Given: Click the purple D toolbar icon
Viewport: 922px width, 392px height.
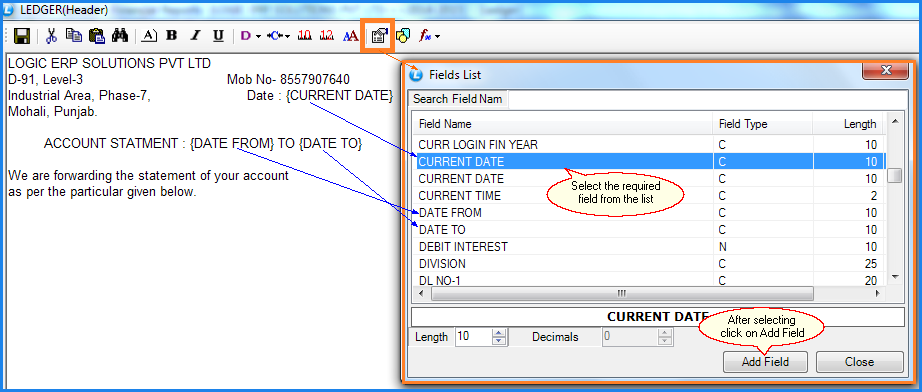Looking at the screenshot, I should click(246, 36).
